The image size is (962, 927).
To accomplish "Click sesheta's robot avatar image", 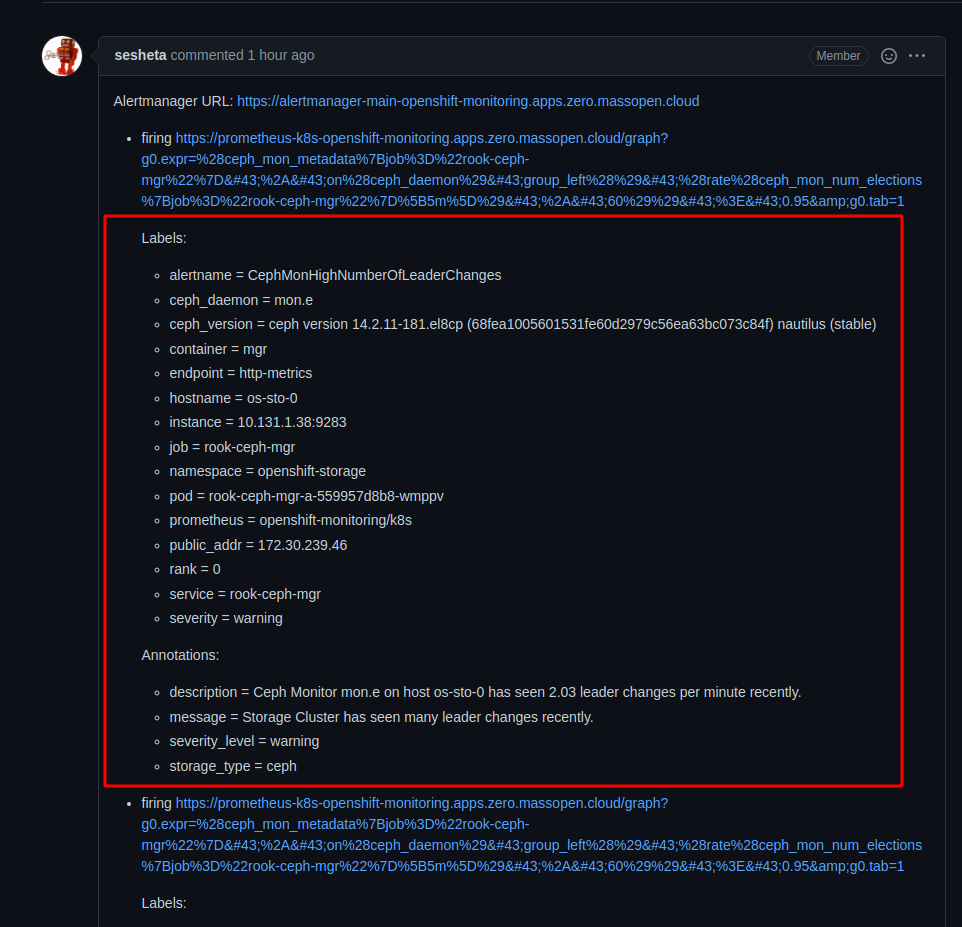I will click(61, 56).
